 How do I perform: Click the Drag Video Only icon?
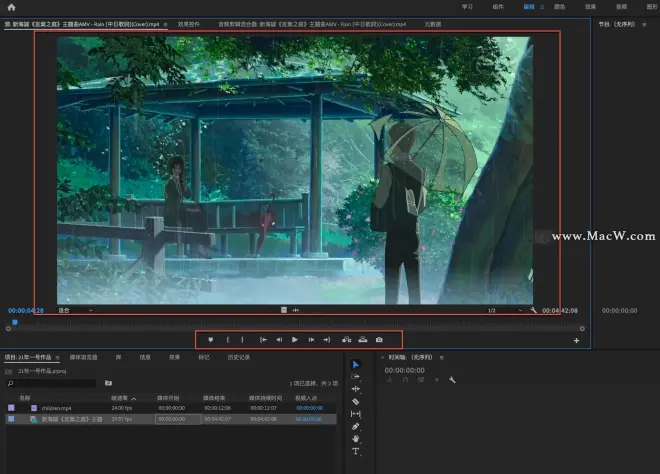(284, 310)
